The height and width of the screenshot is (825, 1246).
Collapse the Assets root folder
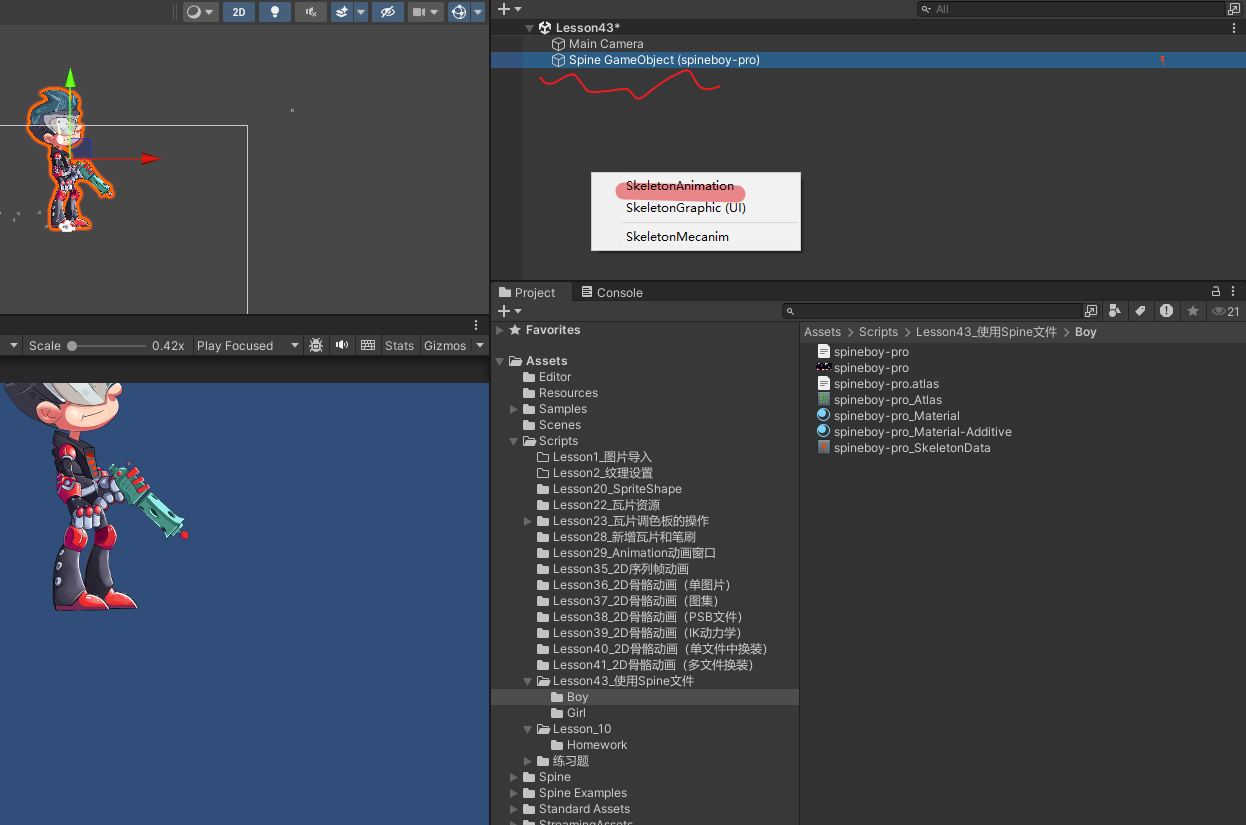point(500,361)
